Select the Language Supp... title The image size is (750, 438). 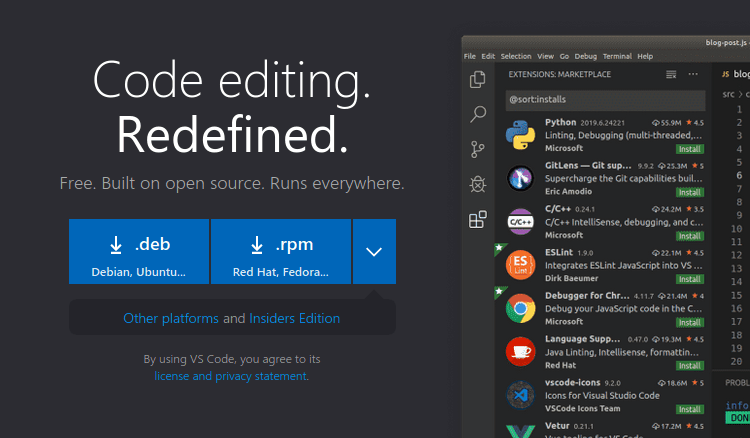click(x=583, y=339)
